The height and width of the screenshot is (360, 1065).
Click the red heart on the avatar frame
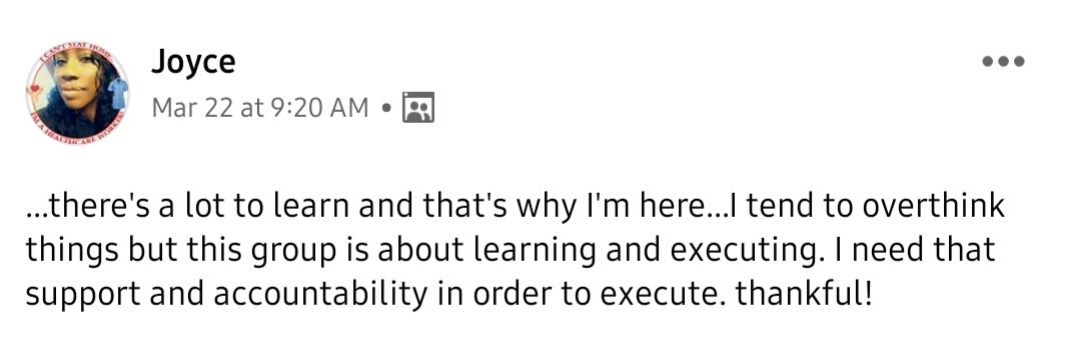(35, 89)
